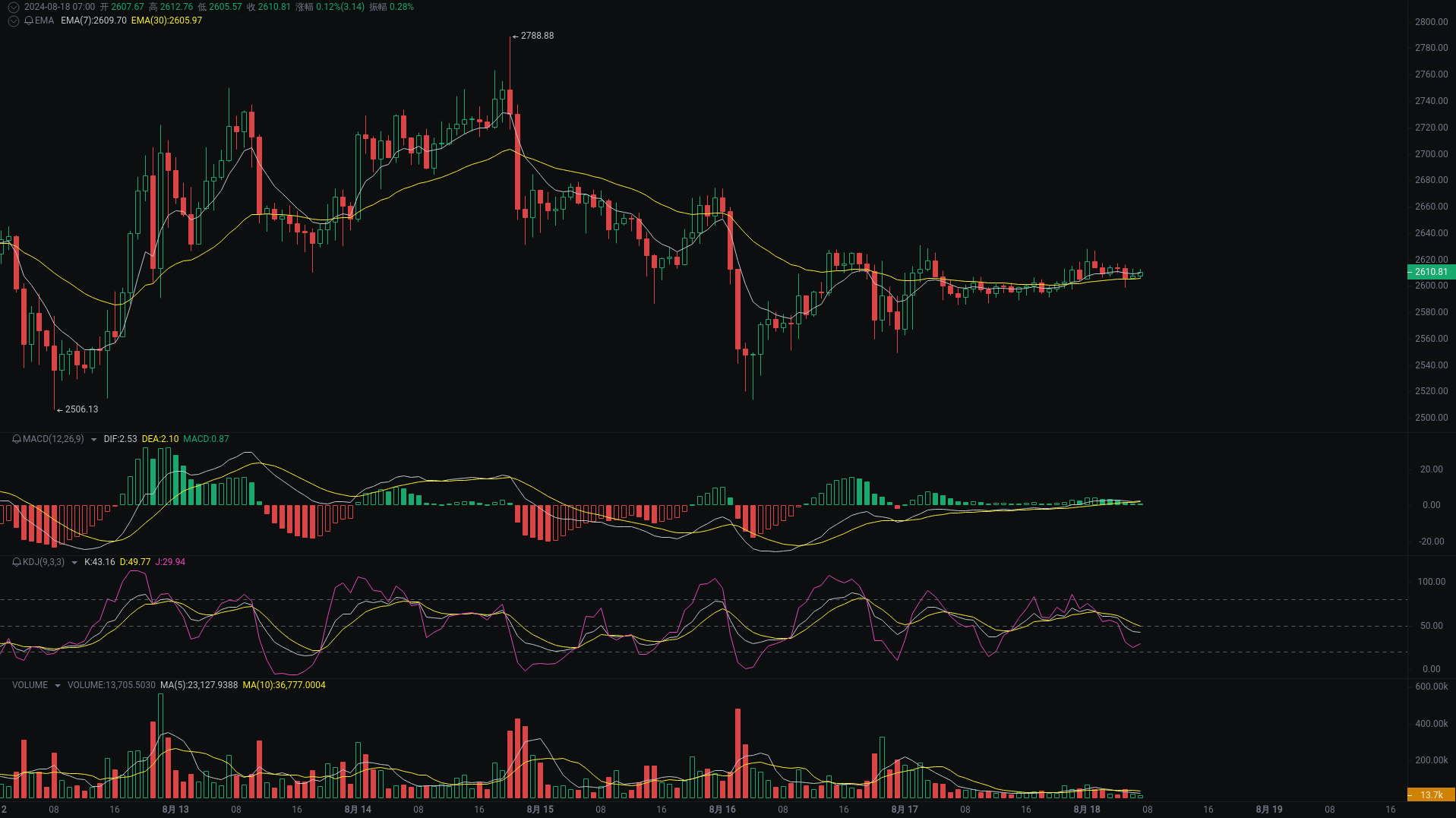The width and height of the screenshot is (1456, 818).
Task: Click the MACD(12,26,9) indicator name
Action: 53,439
